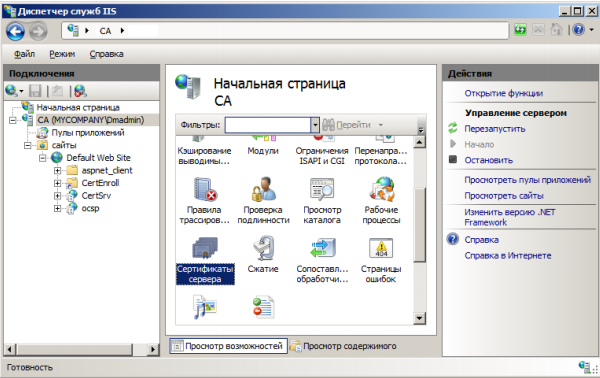
Task: Go back with the blue arrow
Action: tap(16, 31)
